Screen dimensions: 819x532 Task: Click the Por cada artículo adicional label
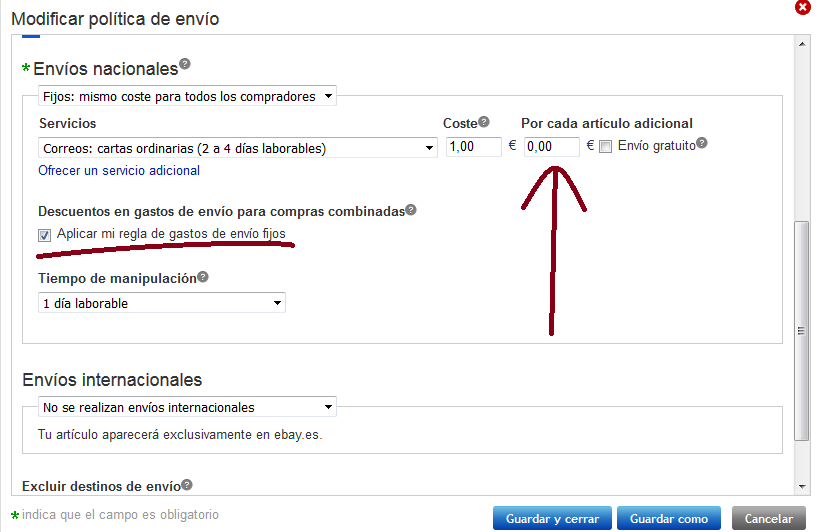[x=607, y=123]
